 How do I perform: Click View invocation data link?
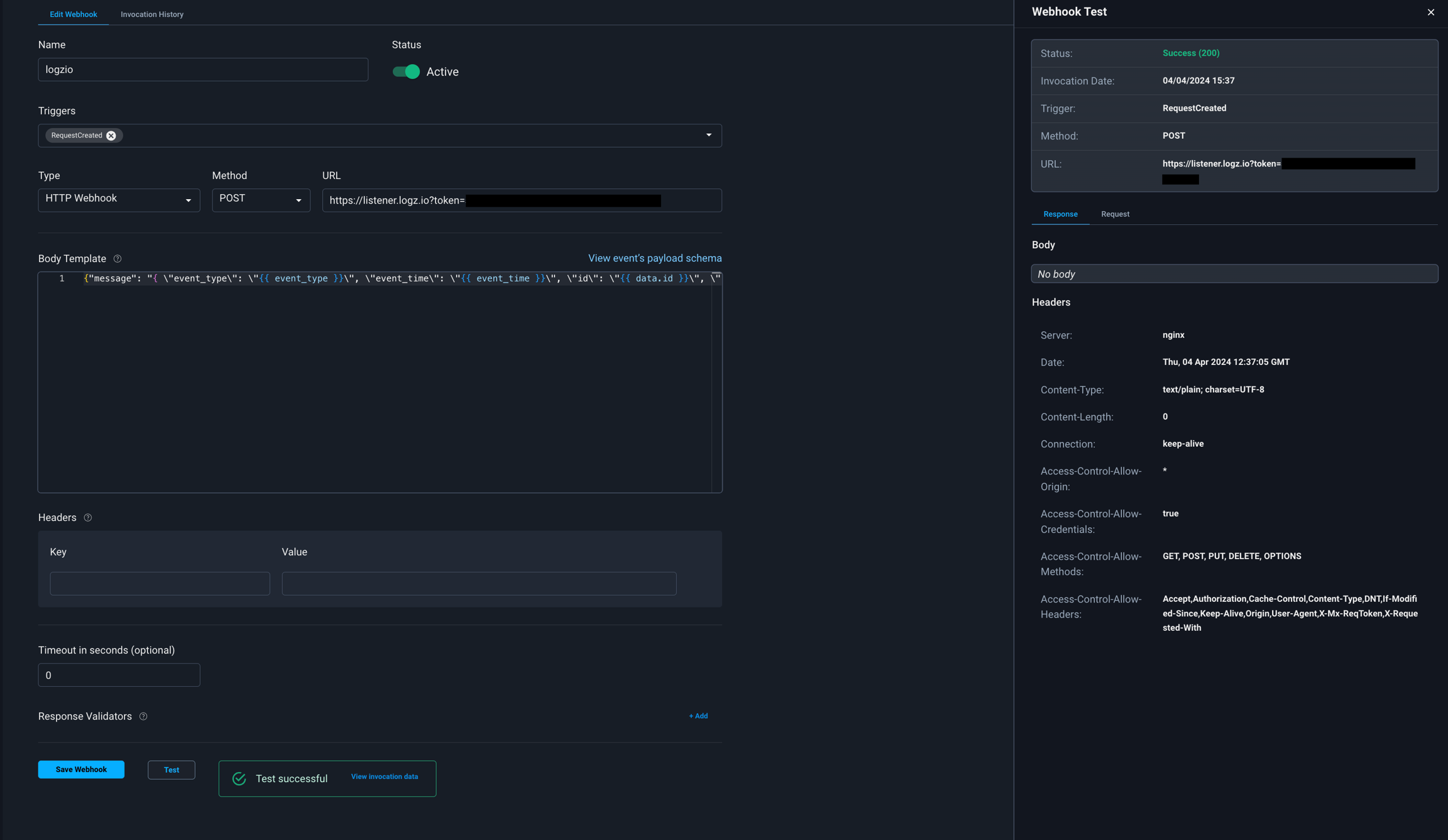(x=384, y=777)
